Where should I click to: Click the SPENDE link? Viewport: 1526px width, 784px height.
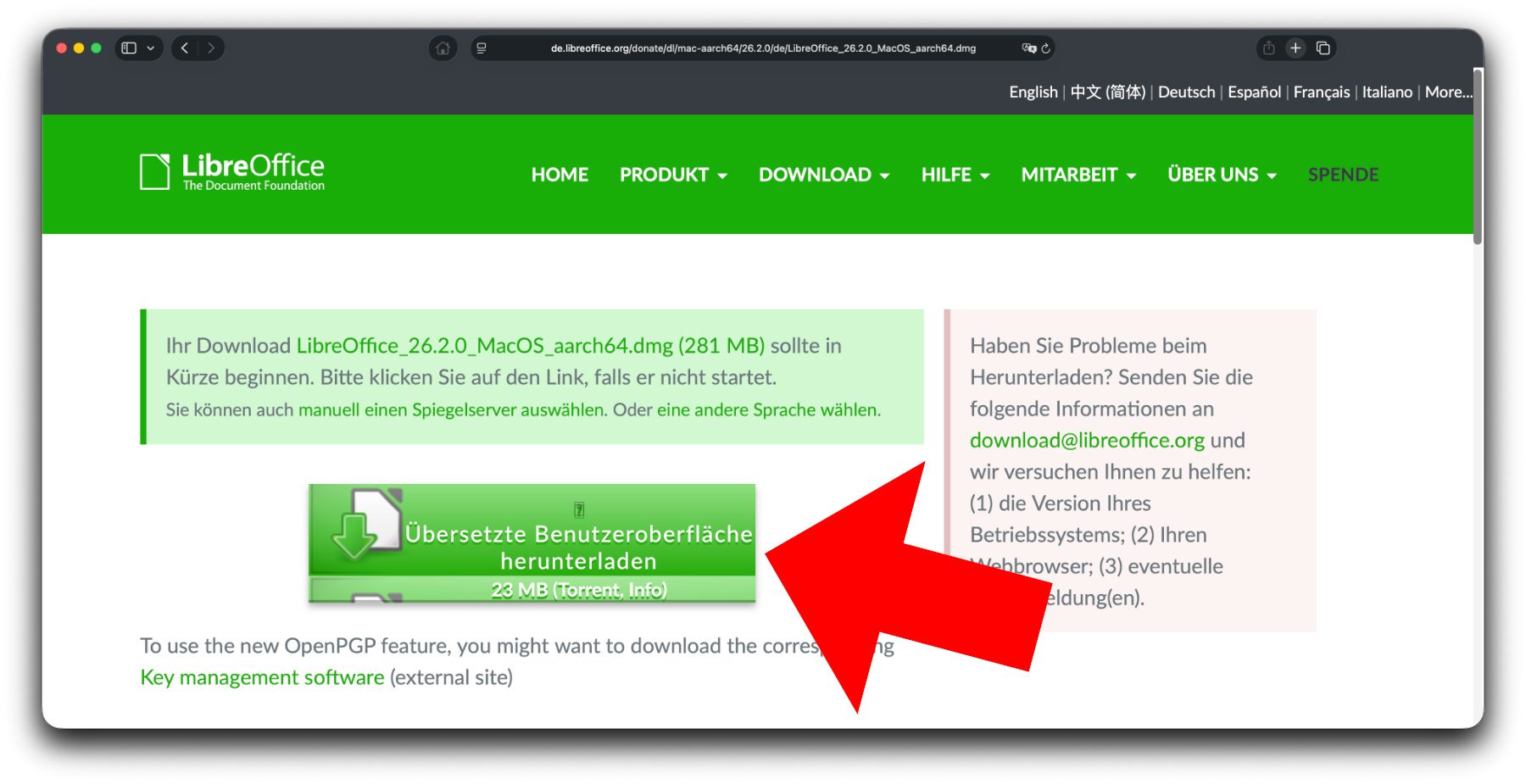tap(1343, 175)
